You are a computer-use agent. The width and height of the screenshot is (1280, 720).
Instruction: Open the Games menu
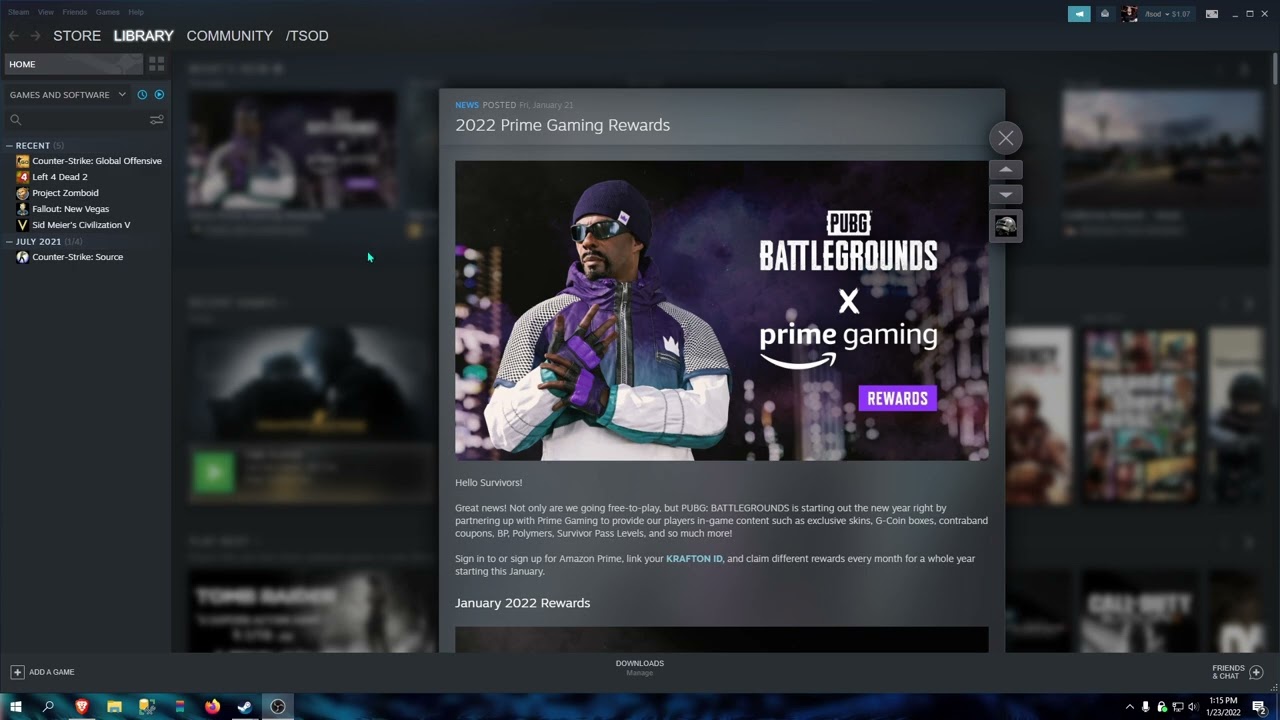point(107,12)
